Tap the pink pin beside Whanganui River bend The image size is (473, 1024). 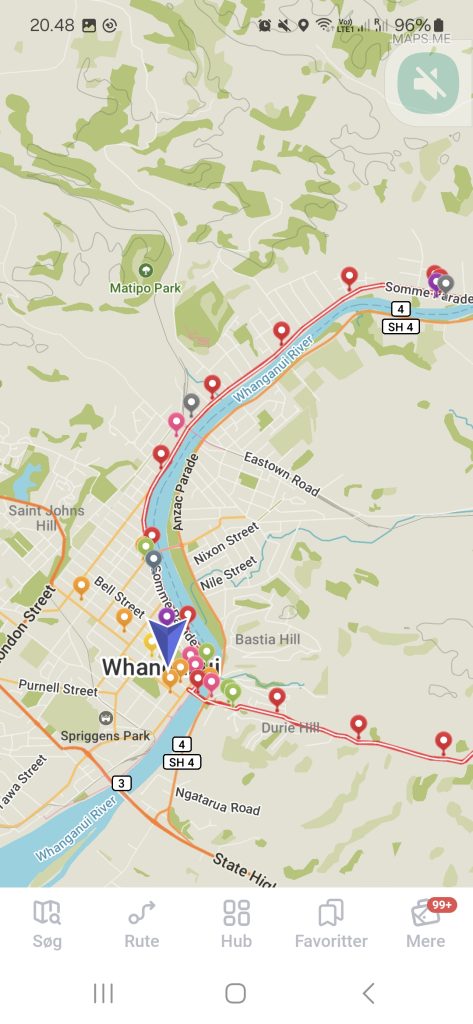click(x=176, y=423)
